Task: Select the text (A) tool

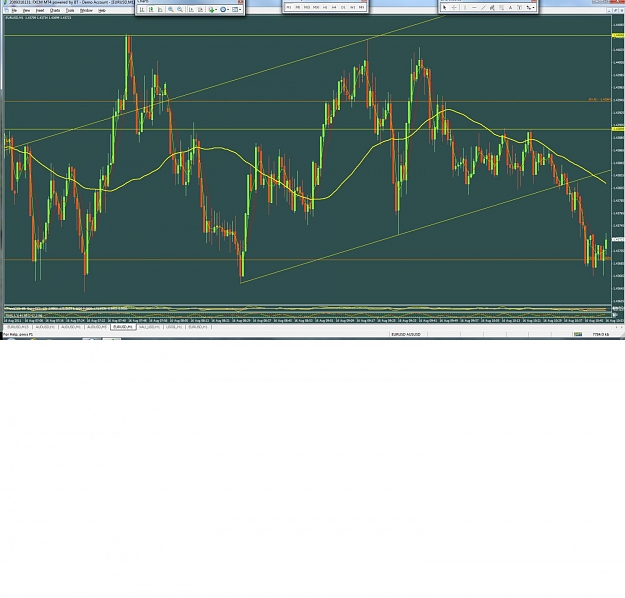Action: point(510,8)
